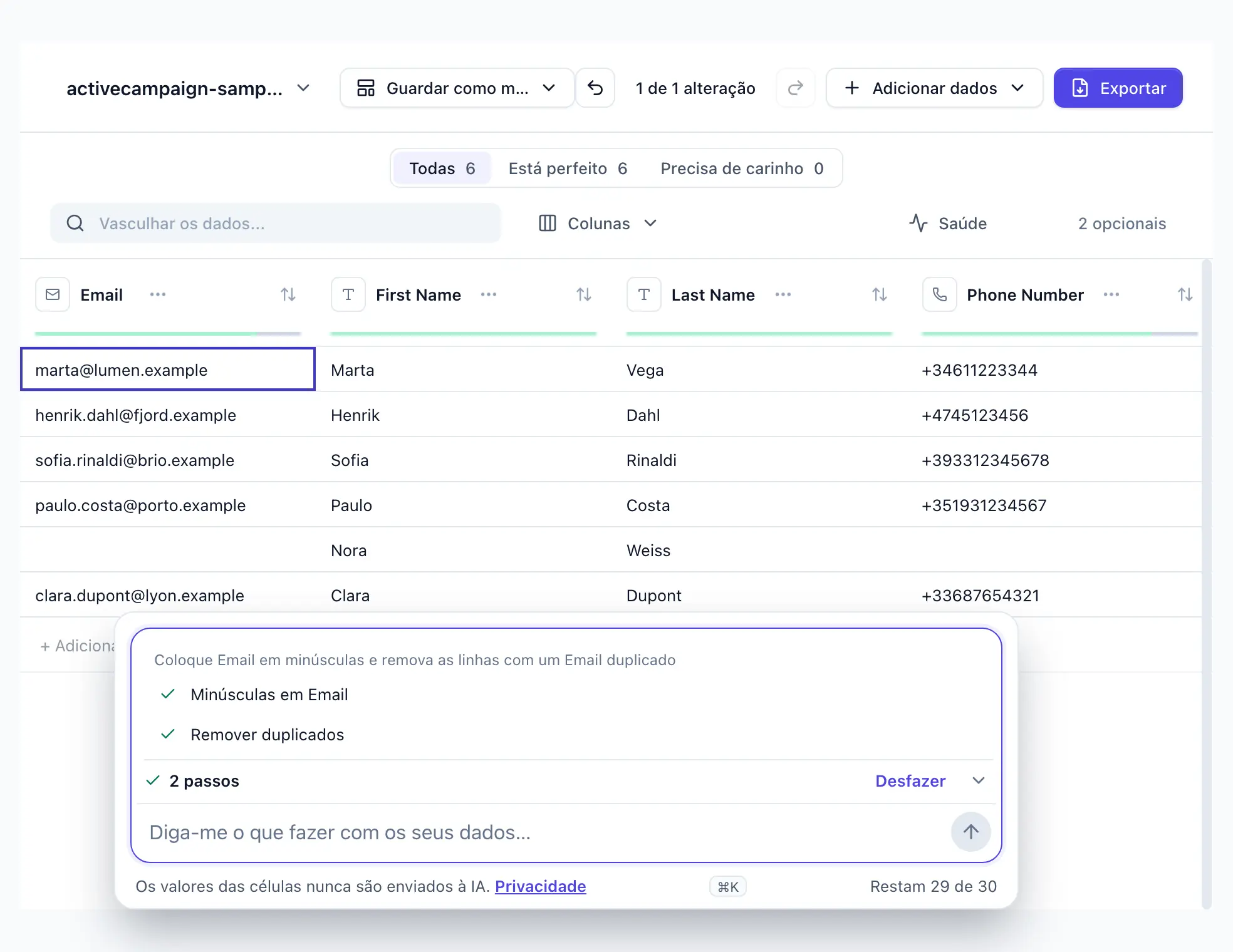Image resolution: width=1233 pixels, height=952 pixels.
Task: Select the +33687654321 phone cell
Action: pyautogui.click(x=1054, y=595)
